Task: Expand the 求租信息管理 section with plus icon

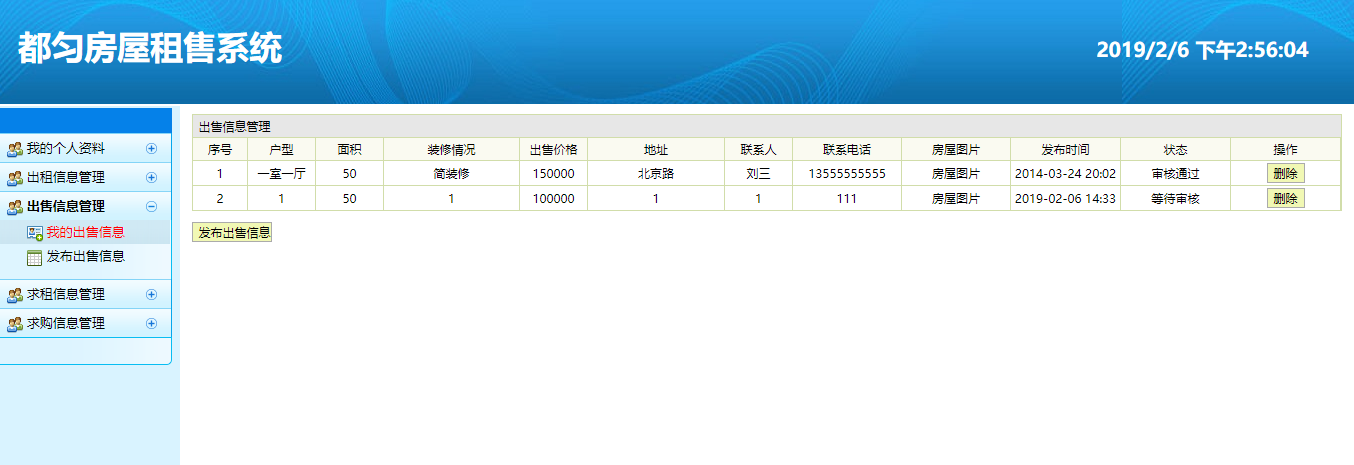Action: (151, 295)
